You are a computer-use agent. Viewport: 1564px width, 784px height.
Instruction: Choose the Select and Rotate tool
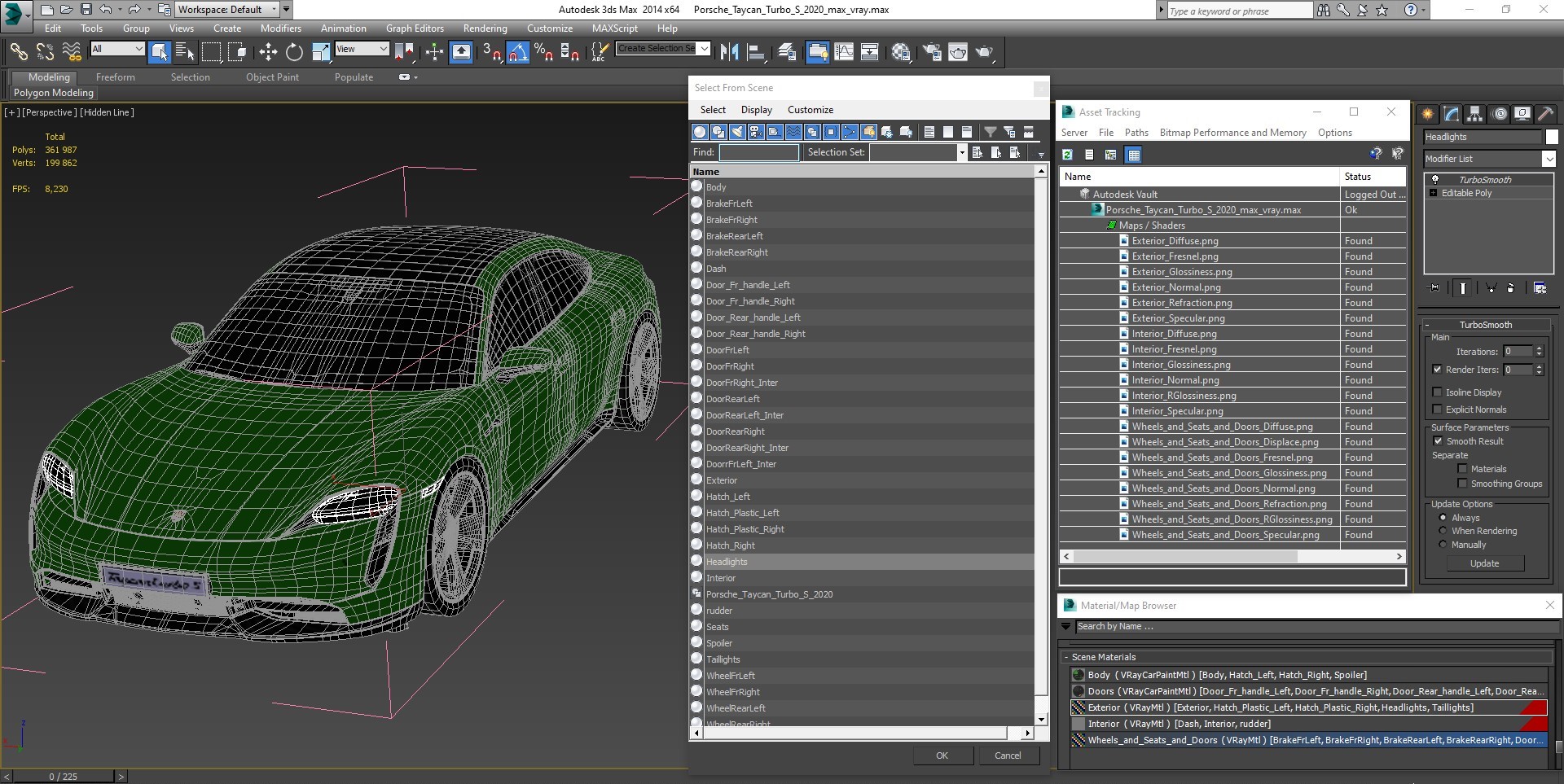click(x=294, y=52)
